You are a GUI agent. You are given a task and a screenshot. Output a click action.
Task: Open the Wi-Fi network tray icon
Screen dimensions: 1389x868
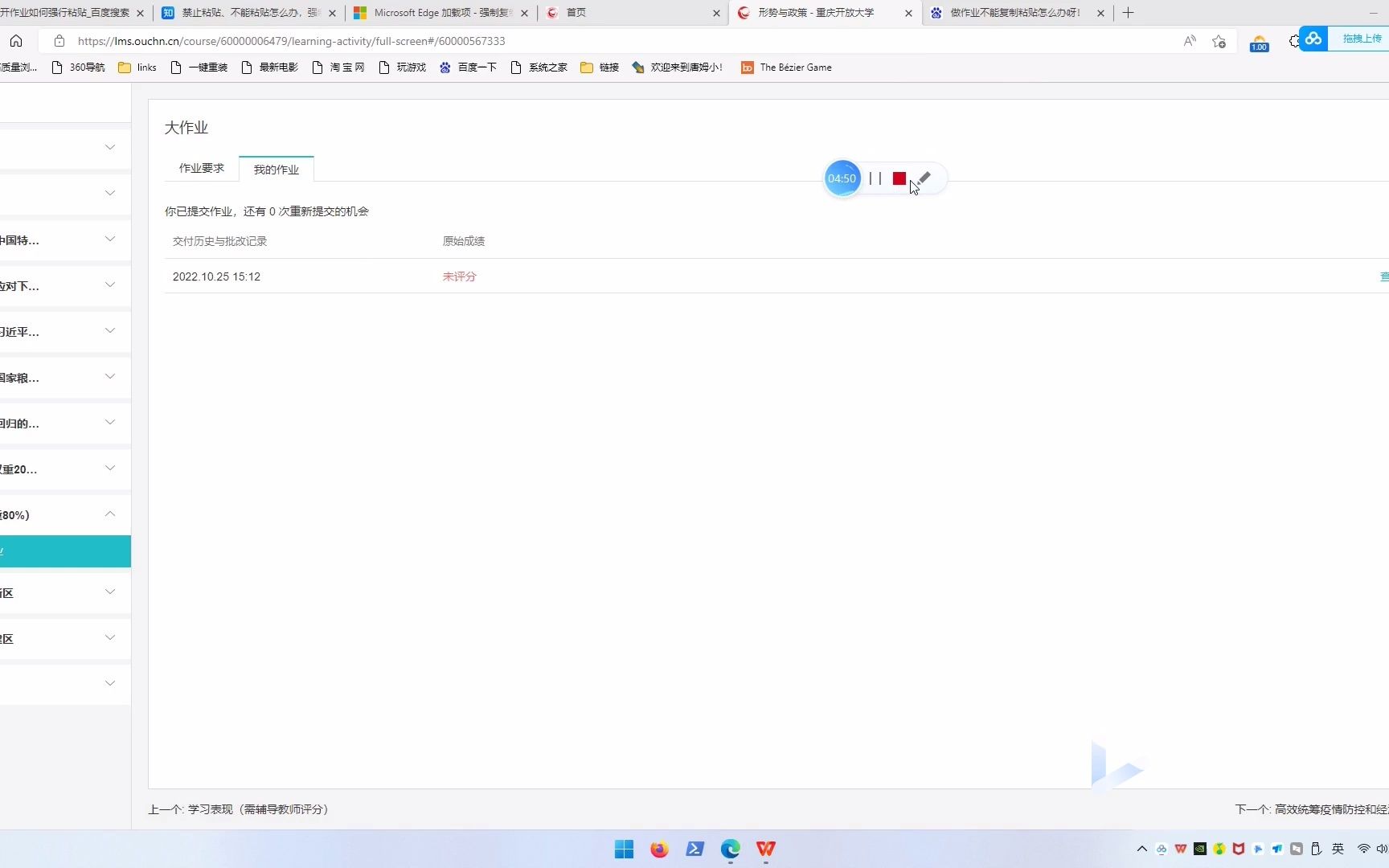[1363, 849]
